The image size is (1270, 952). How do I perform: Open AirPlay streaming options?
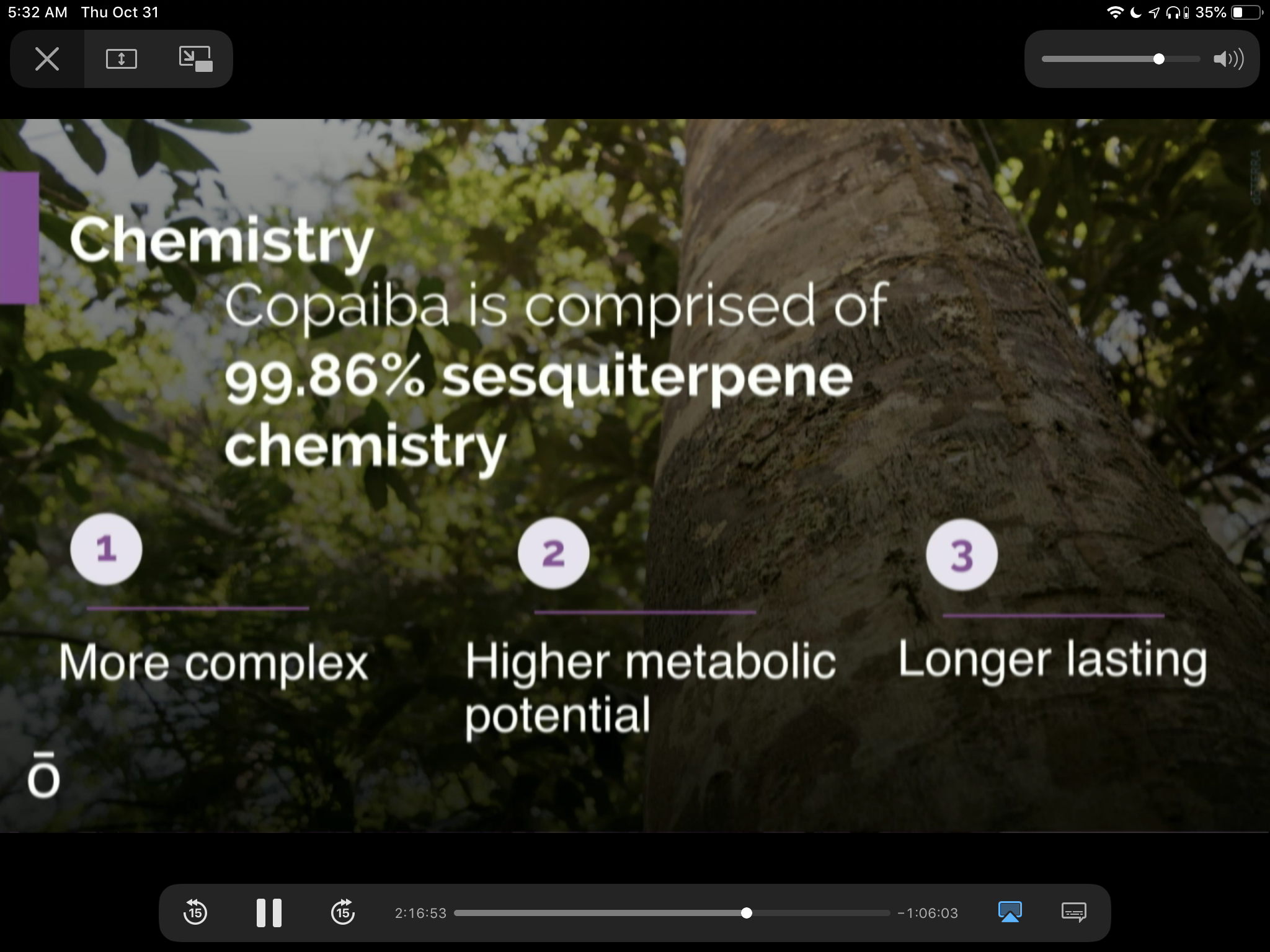point(1010,912)
